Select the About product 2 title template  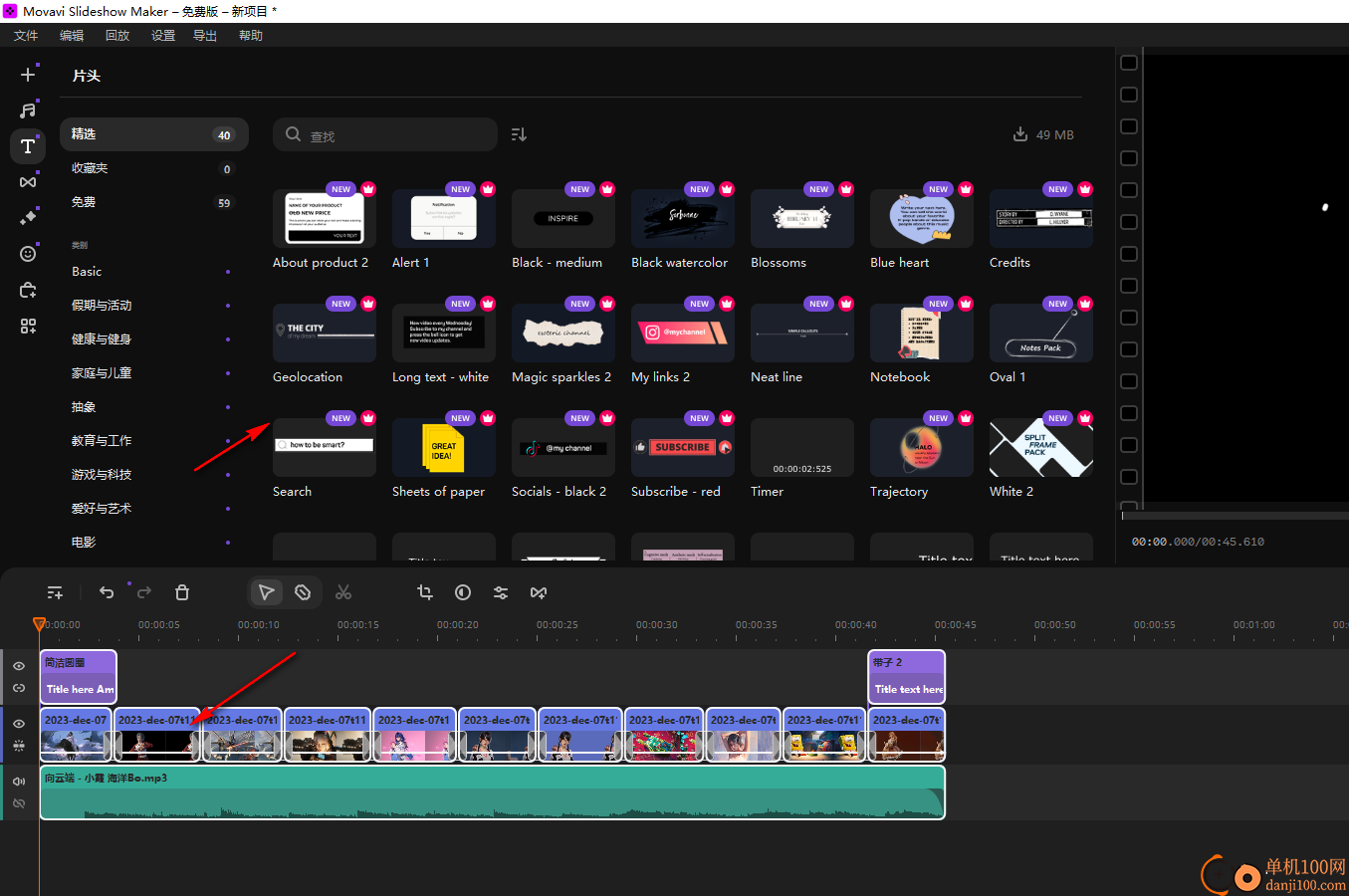325,218
